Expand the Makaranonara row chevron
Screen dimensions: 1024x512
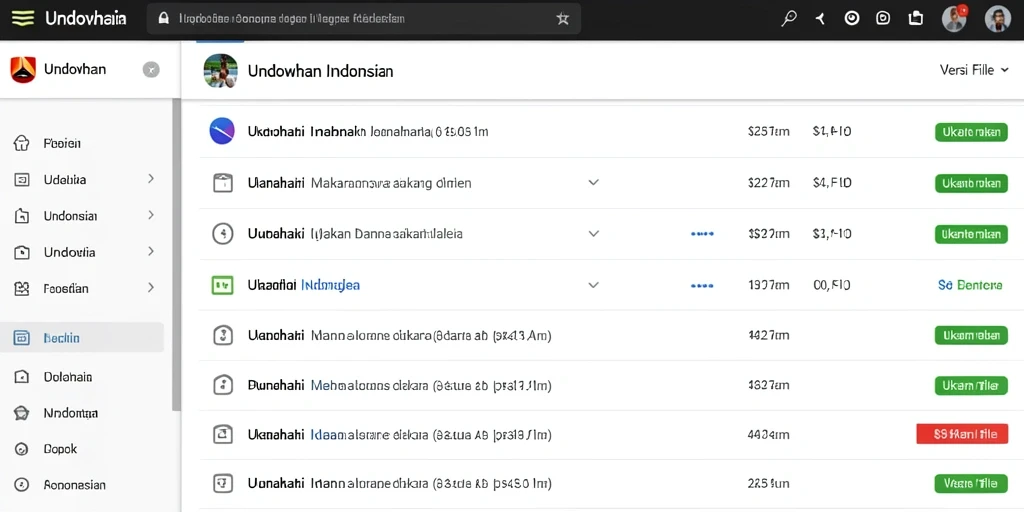[594, 183]
